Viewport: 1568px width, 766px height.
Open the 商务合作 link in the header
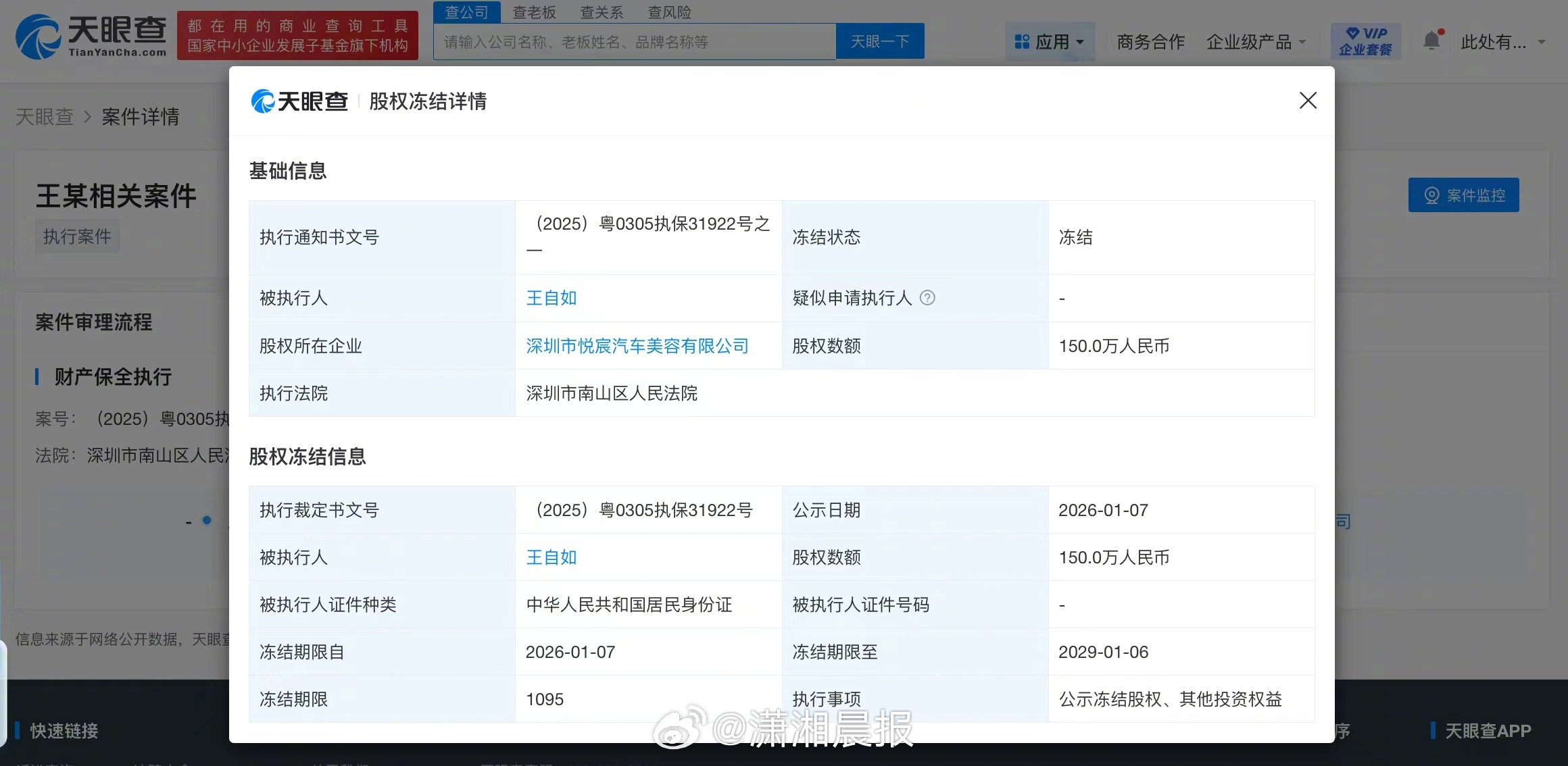point(1150,42)
